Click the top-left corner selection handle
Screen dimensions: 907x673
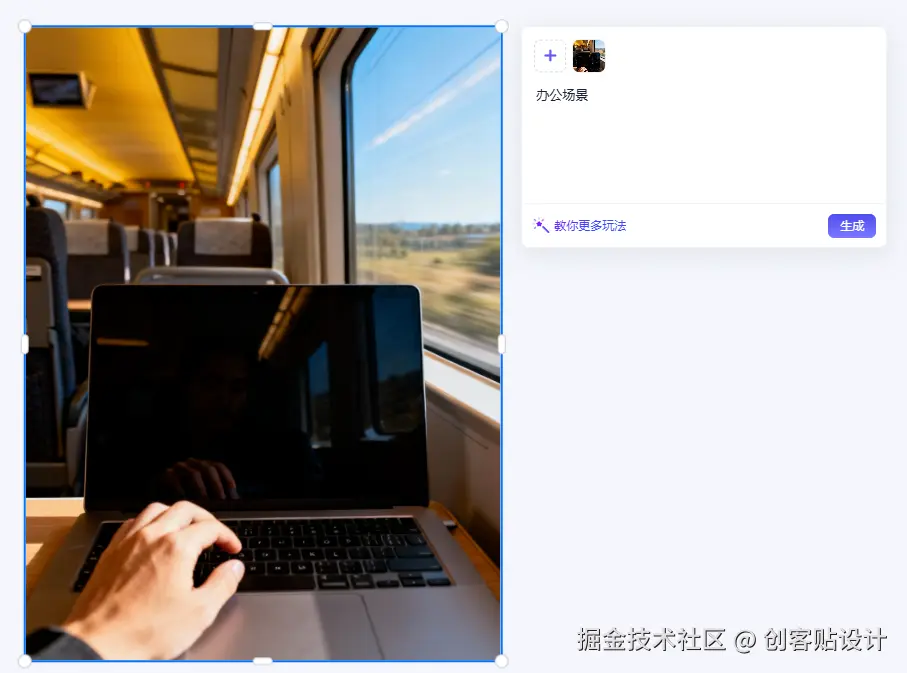25,26
